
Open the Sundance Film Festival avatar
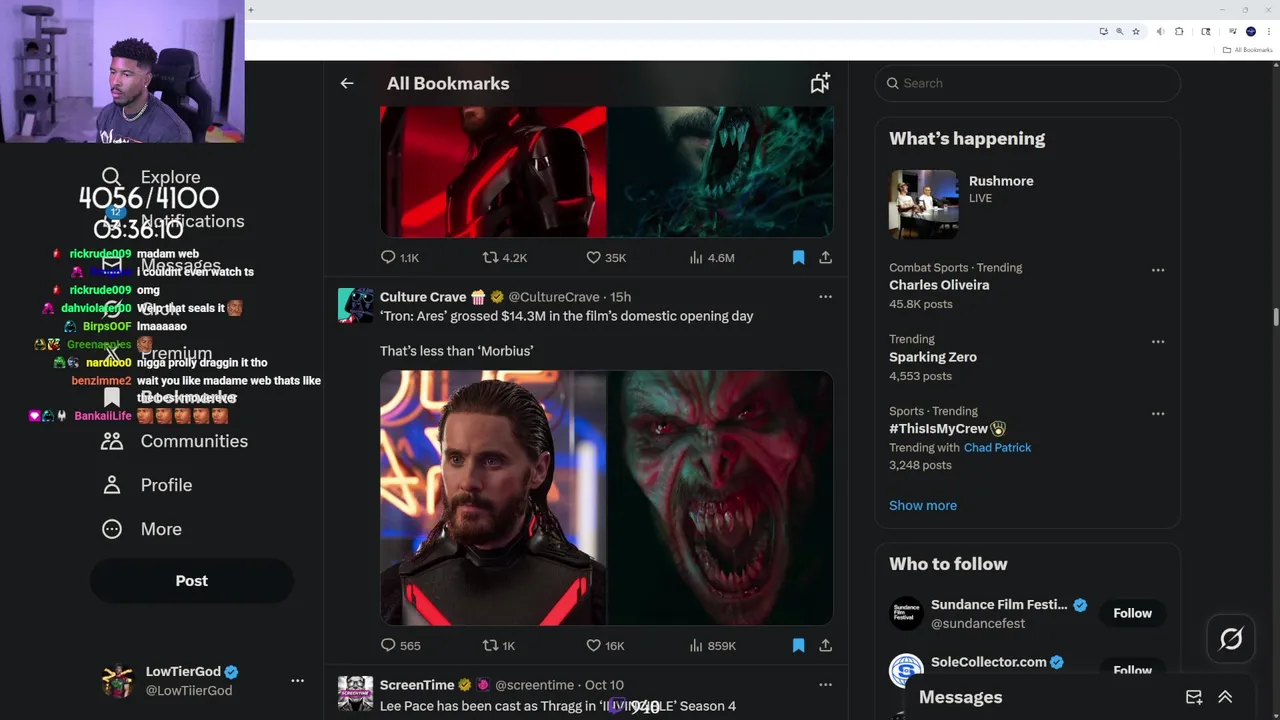pyautogui.click(x=906, y=613)
